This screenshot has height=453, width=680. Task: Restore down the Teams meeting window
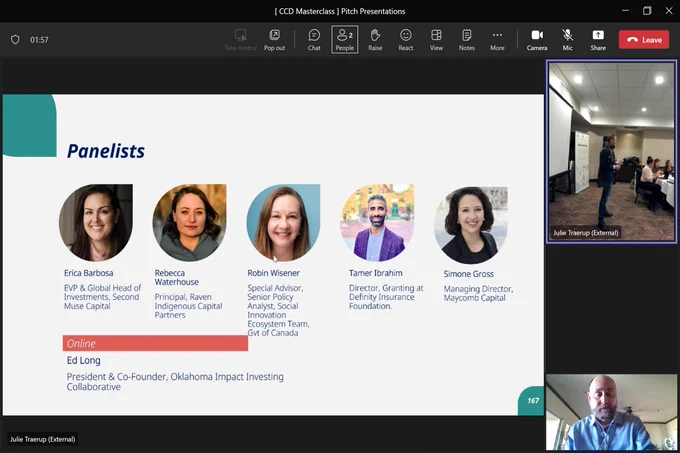(647, 11)
